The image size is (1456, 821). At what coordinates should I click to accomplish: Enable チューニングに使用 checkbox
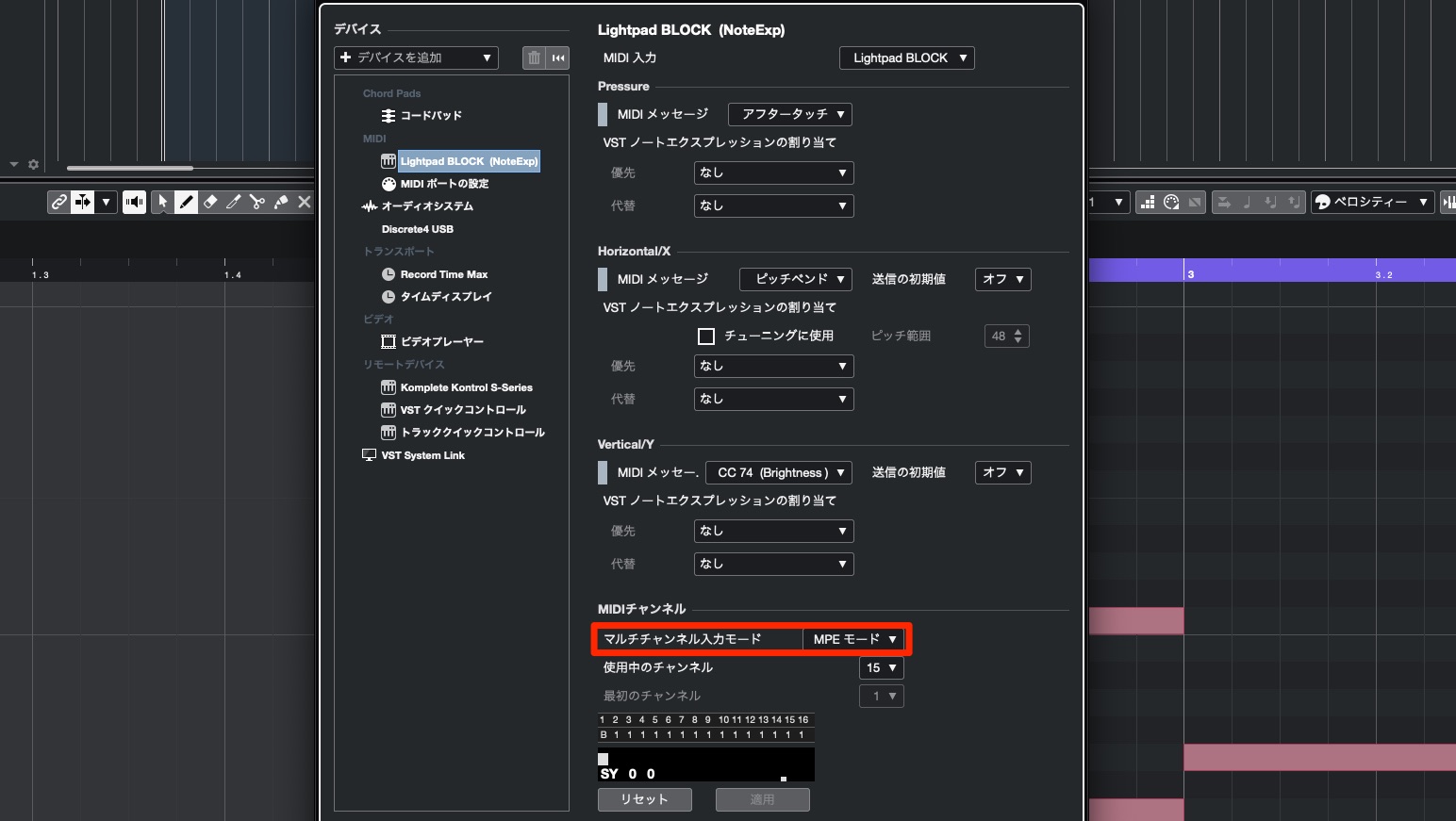tap(706, 337)
